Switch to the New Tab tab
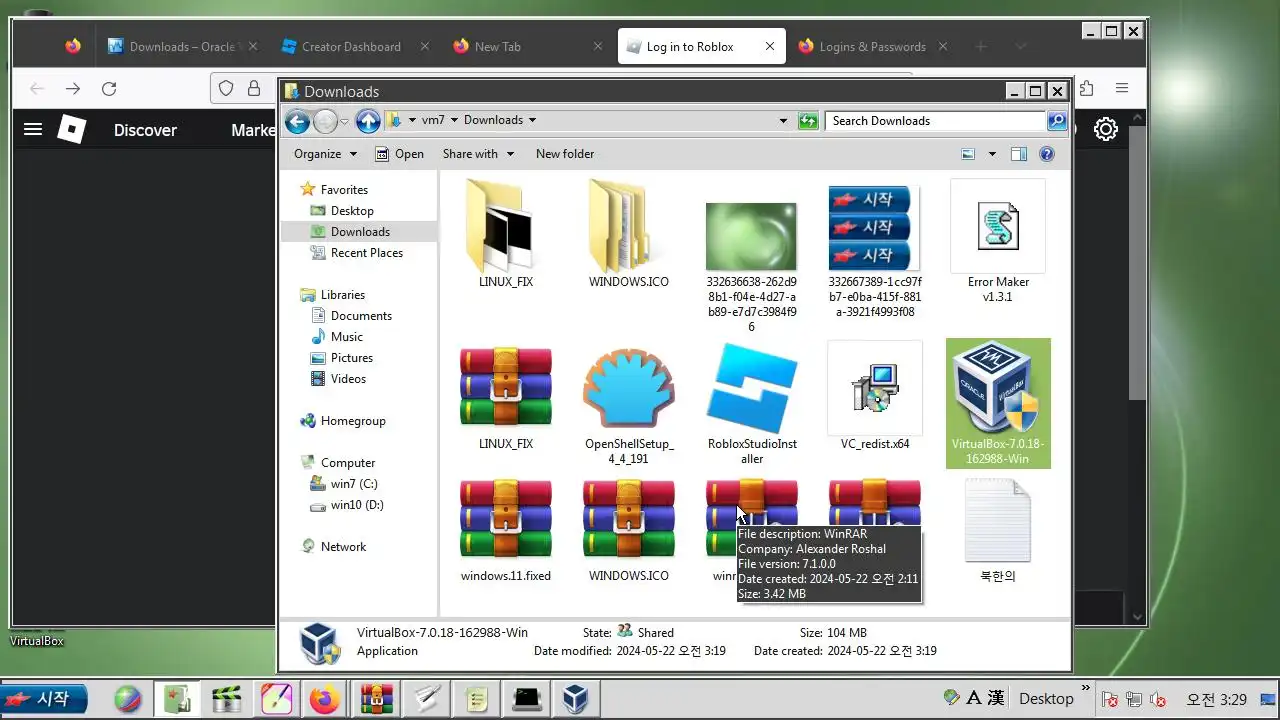Viewport: 1280px width, 720px height. pos(527,47)
